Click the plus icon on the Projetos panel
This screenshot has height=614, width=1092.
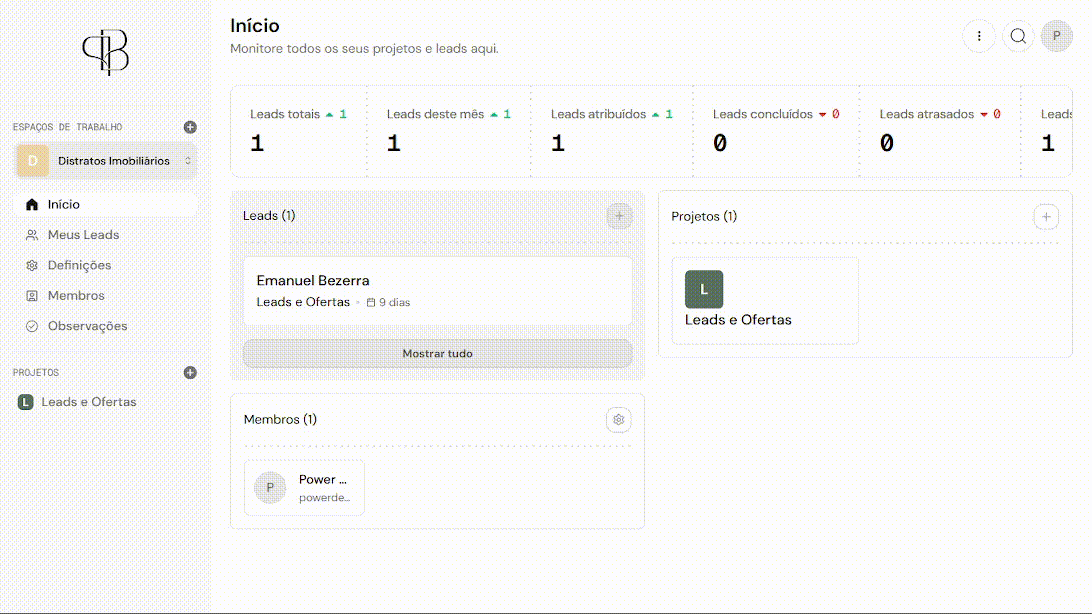pos(1046,216)
